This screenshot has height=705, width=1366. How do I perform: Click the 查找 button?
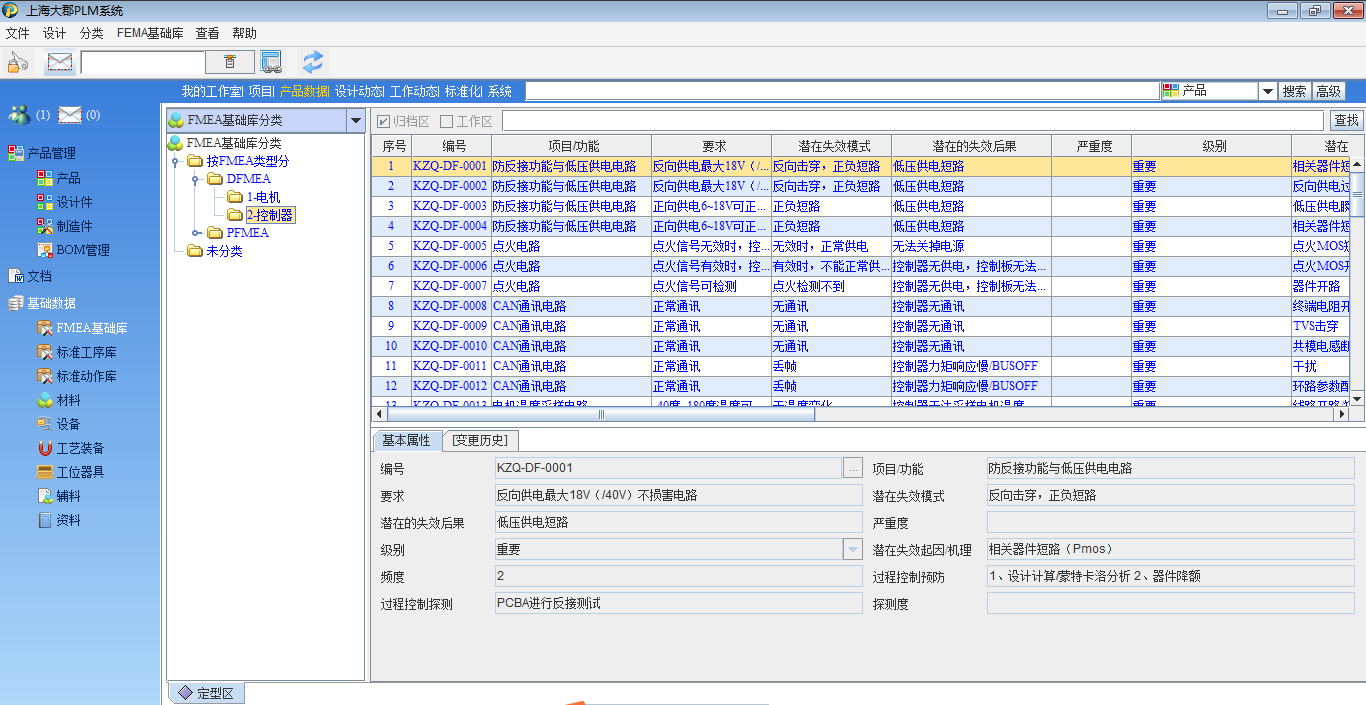pyautogui.click(x=1346, y=121)
